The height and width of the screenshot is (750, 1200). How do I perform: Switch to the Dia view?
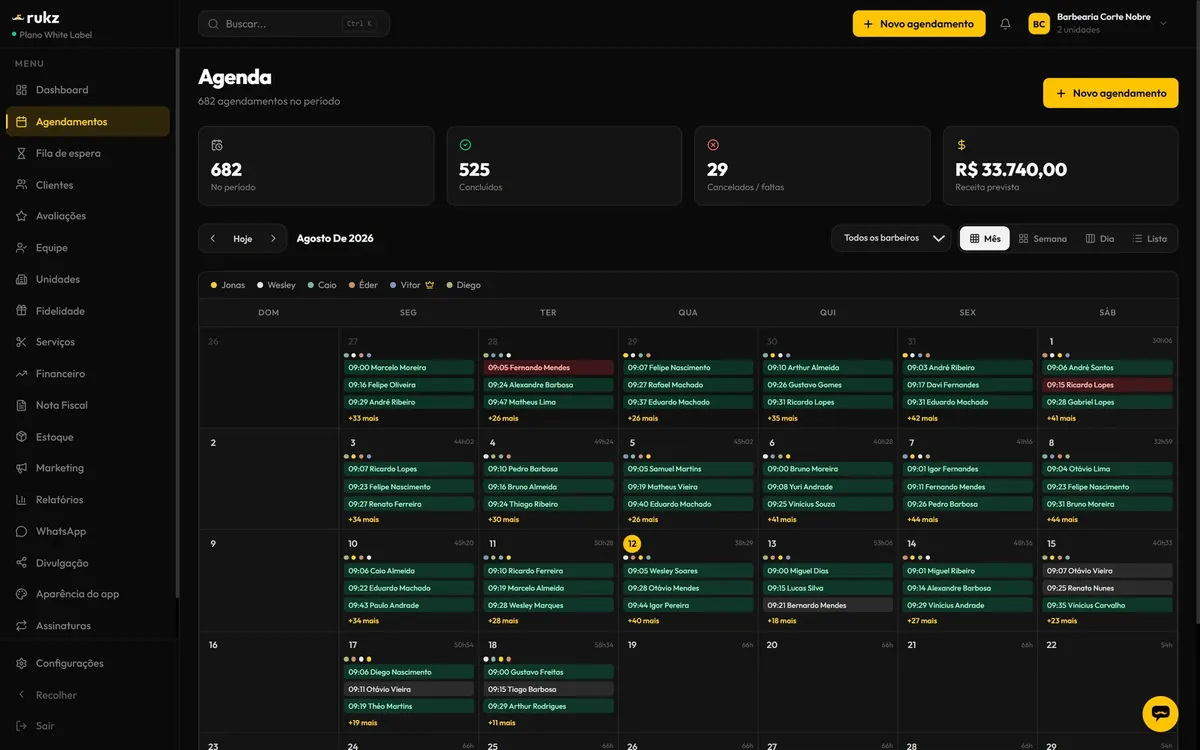[1100, 239]
